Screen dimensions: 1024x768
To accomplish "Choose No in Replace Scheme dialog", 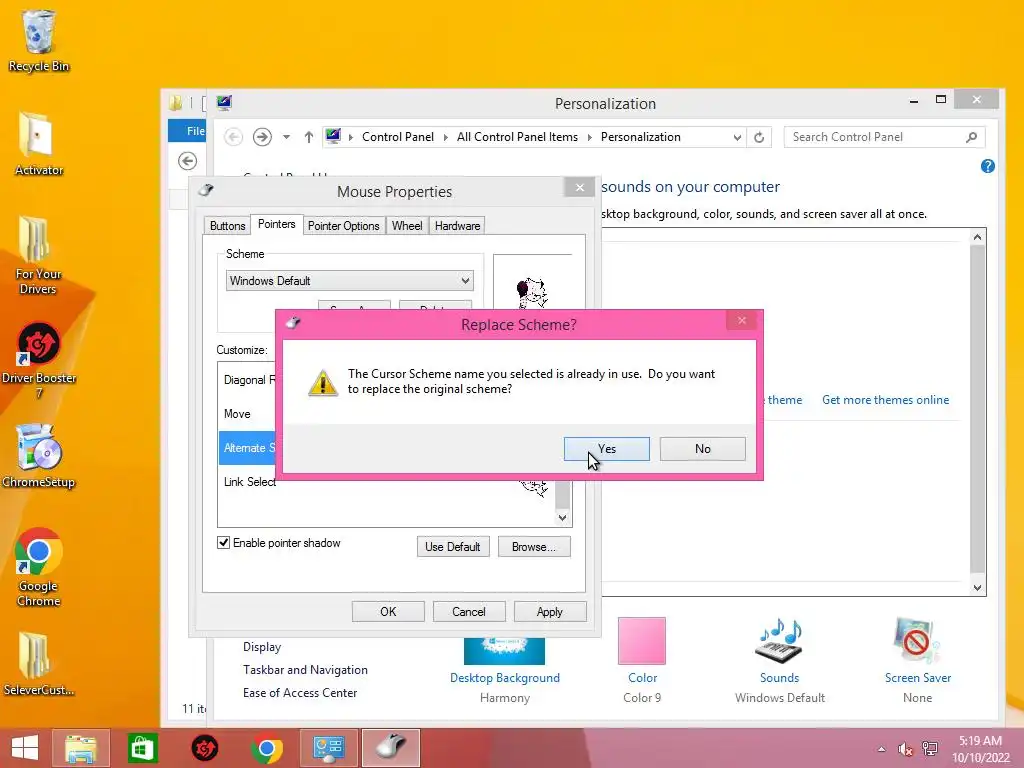I will click(702, 449).
